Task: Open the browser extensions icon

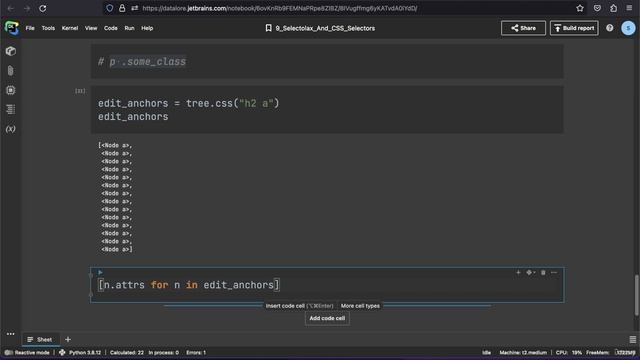Action: 613,8
